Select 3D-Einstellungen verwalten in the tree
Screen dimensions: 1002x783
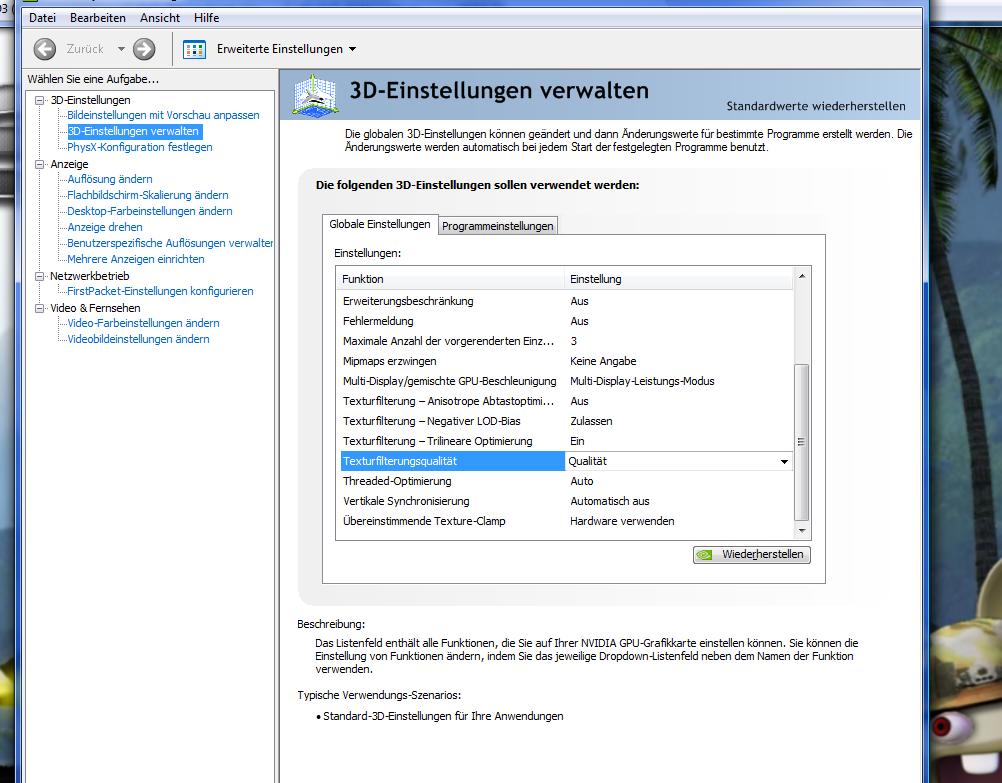[x=134, y=132]
